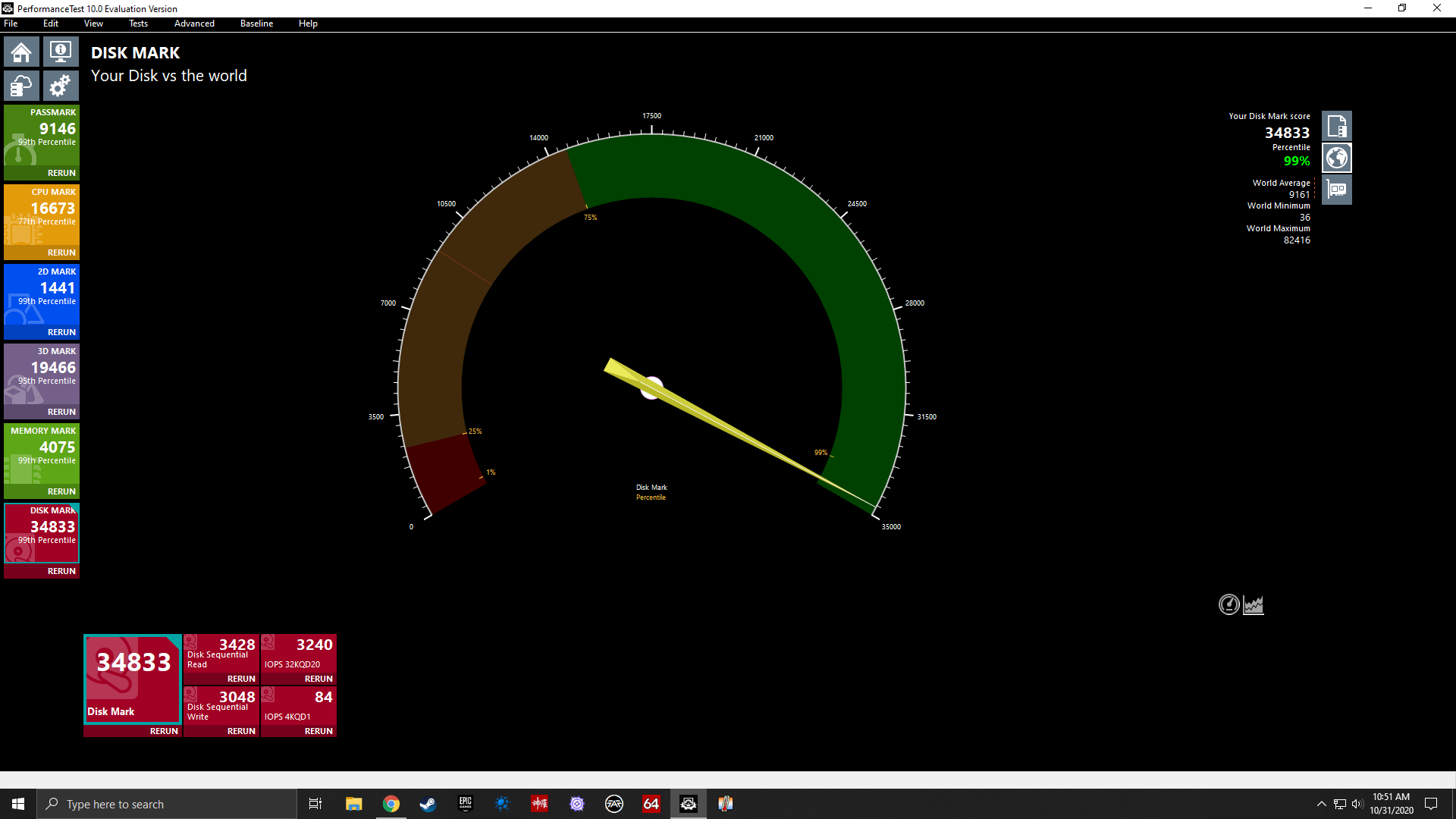The image size is (1456, 819).
Task: Click the Windows search box
Action: pyautogui.click(x=167, y=804)
